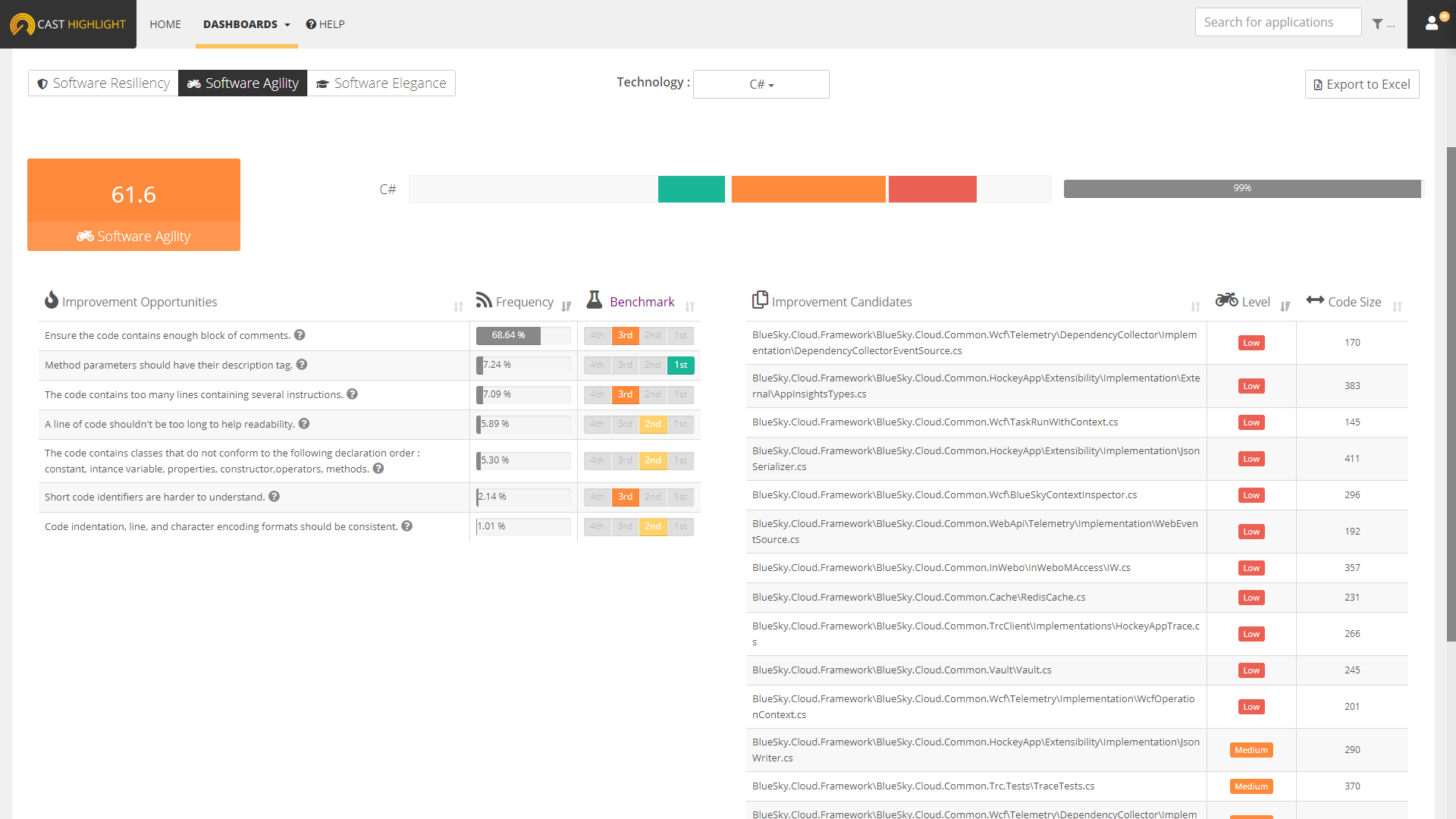This screenshot has height=819, width=1456.
Task: Open the user account icon
Action: pos(1432,24)
